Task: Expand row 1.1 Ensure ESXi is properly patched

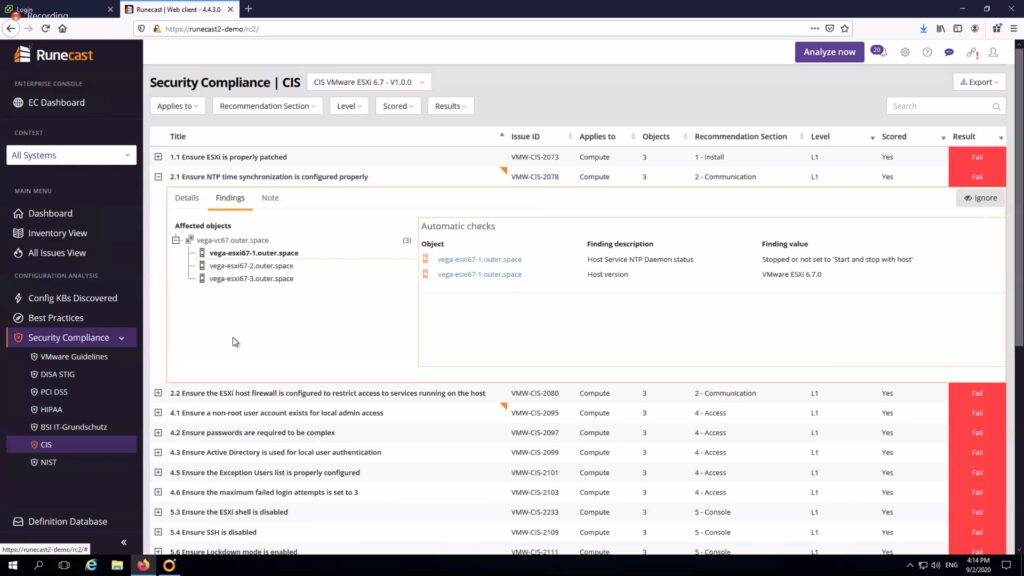Action: [x=158, y=157]
